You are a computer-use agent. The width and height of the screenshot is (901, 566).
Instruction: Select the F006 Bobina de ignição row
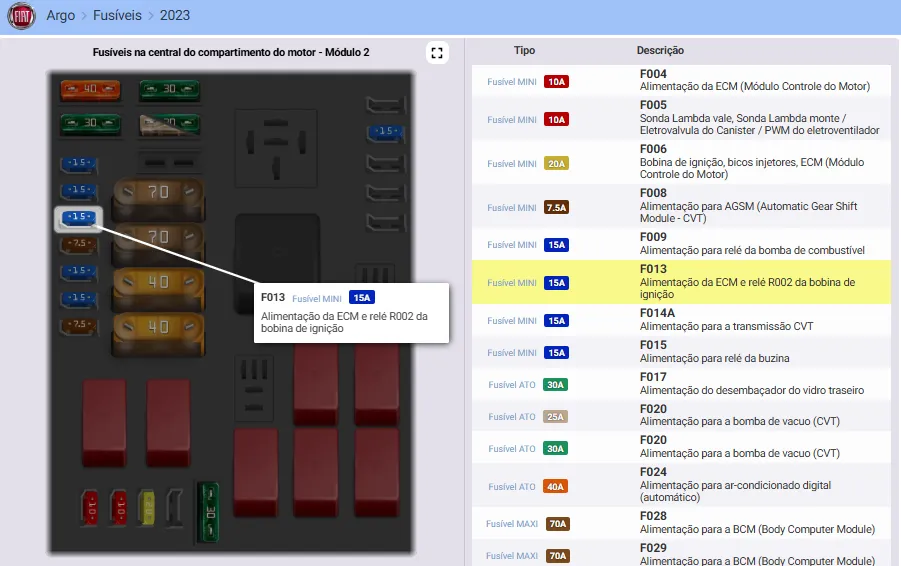pos(681,162)
